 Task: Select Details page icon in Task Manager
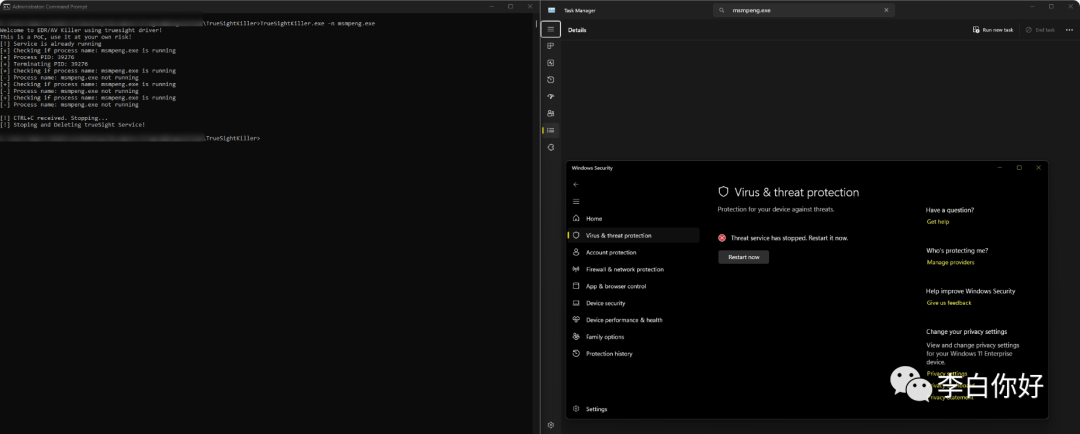tap(550, 130)
